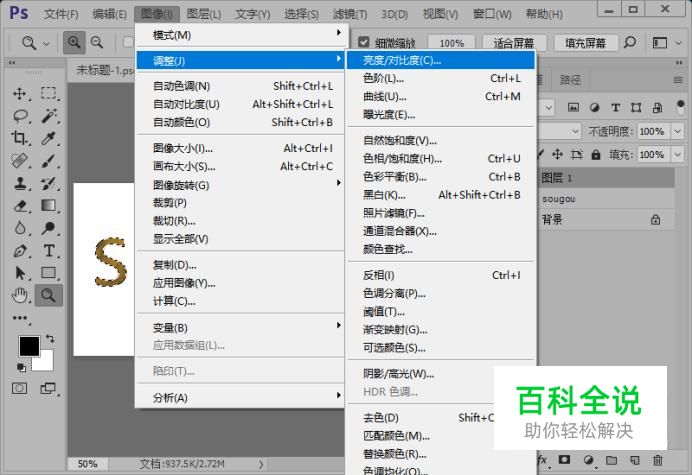Toggle the lock on 背景 layer
The height and width of the screenshot is (475, 692).
click(x=656, y=219)
